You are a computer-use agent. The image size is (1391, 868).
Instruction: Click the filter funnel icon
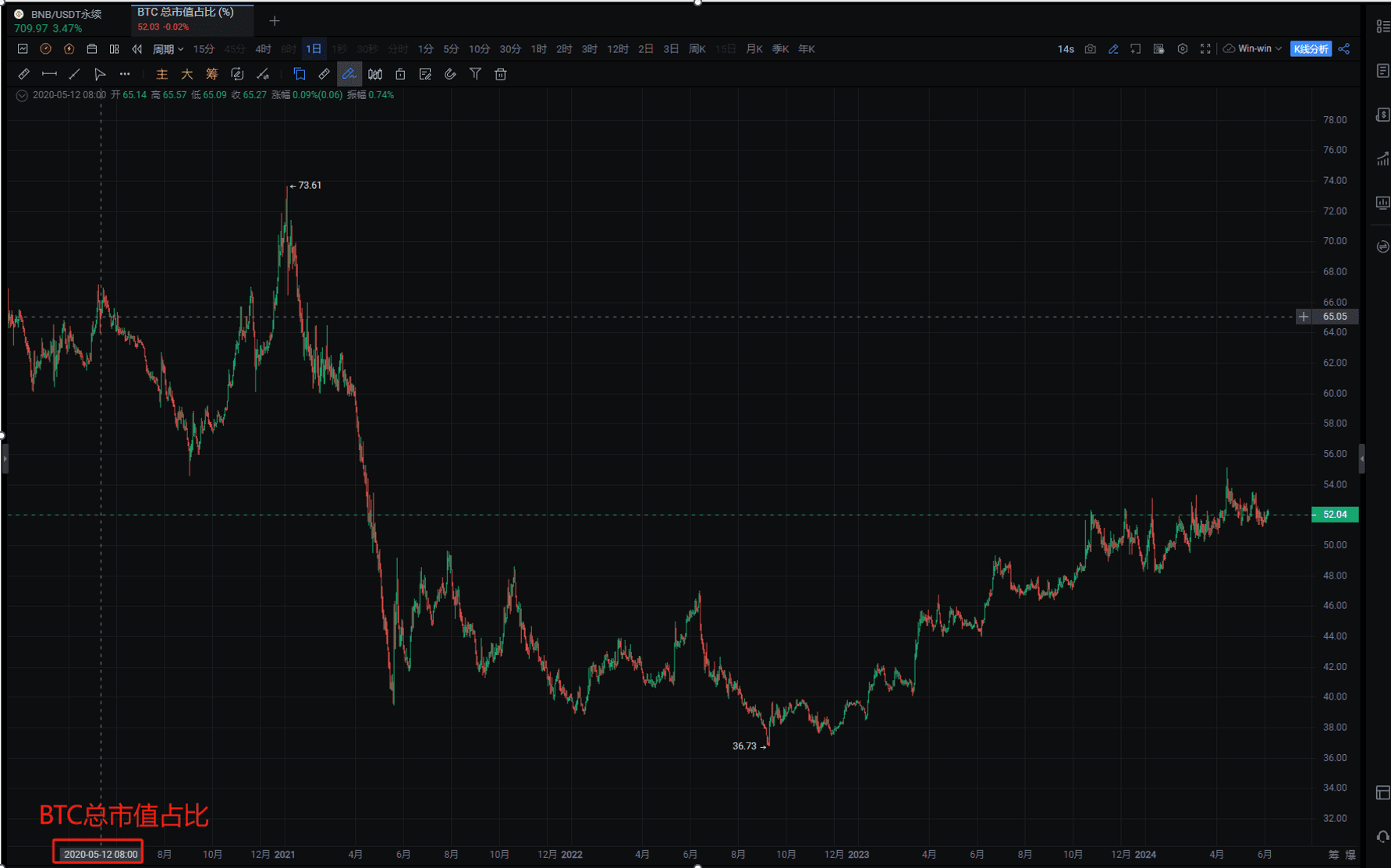(x=475, y=74)
